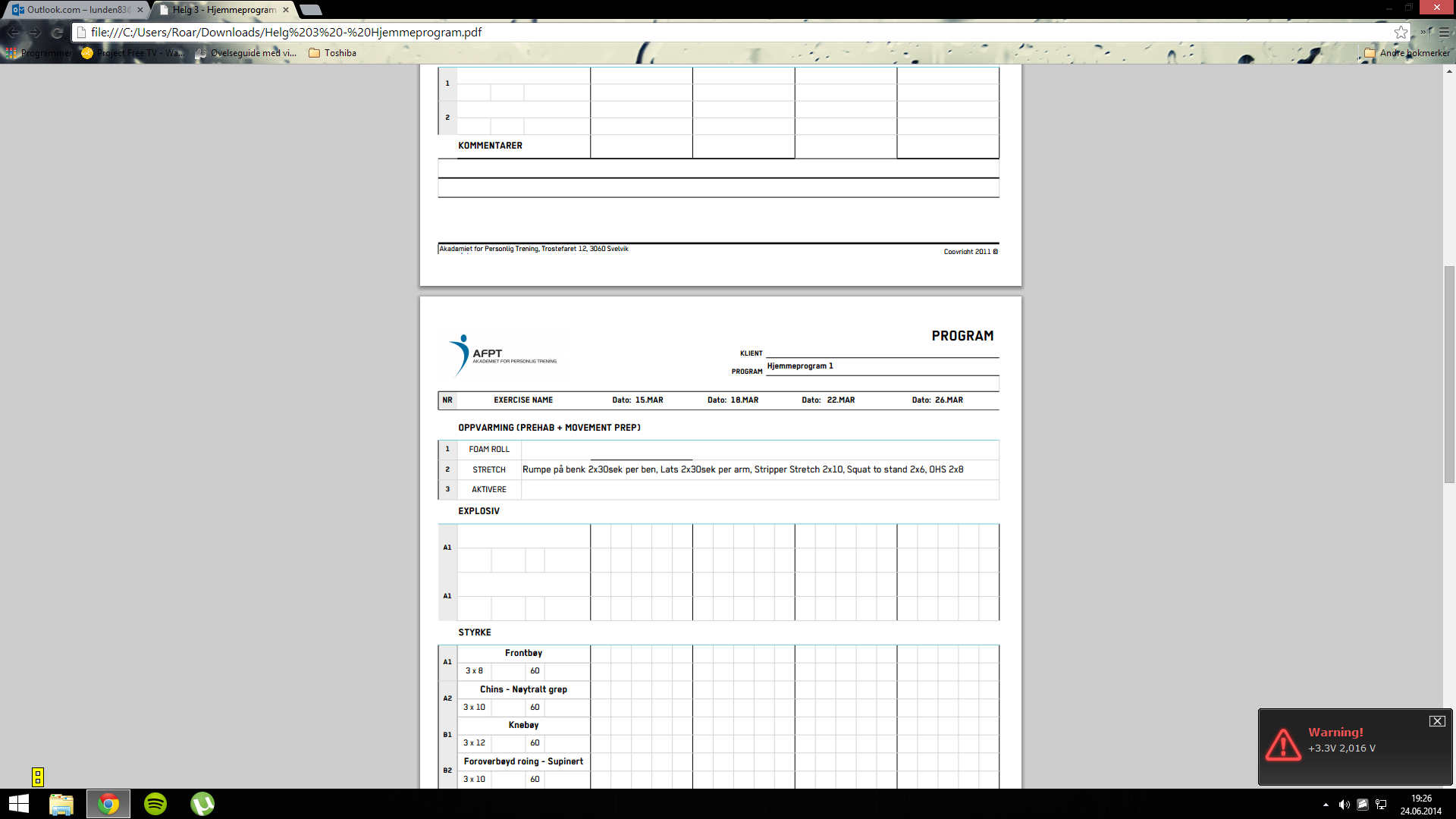This screenshot has height=819, width=1456.
Task: Close the Helg 3 Hjemmeprogram tab
Action: 286,10
